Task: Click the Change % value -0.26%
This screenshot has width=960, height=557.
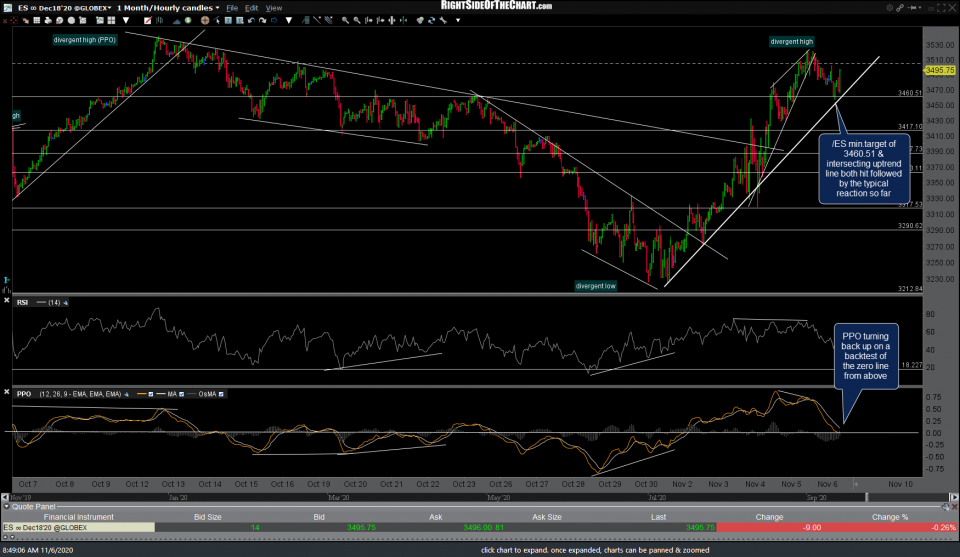Action: 943,528
